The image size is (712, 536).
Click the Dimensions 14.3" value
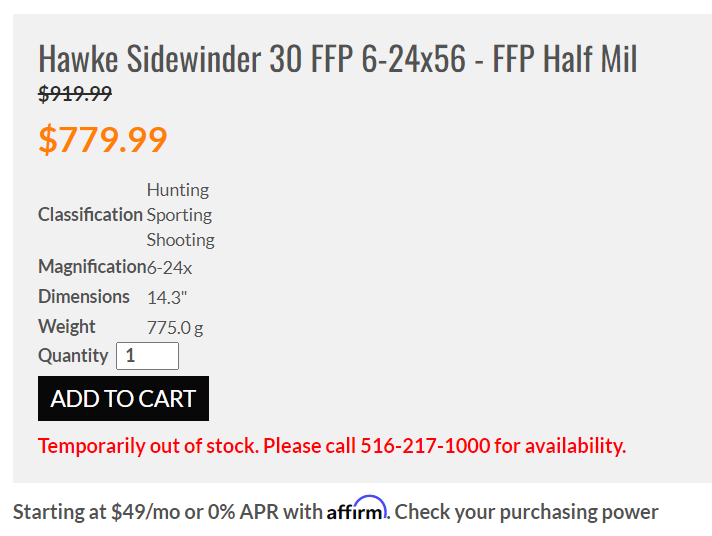point(167,298)
